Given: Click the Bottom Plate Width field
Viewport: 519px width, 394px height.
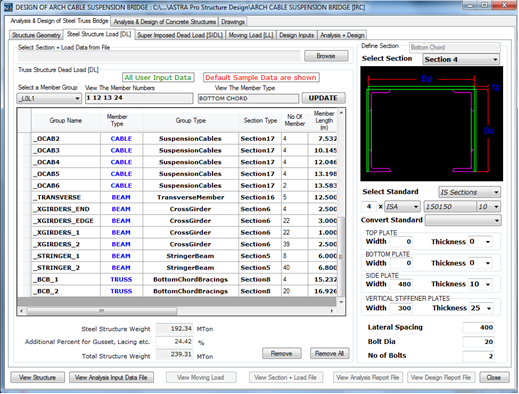Looking at the screenshot, I should pyautogui.click(x=401, y=263).
